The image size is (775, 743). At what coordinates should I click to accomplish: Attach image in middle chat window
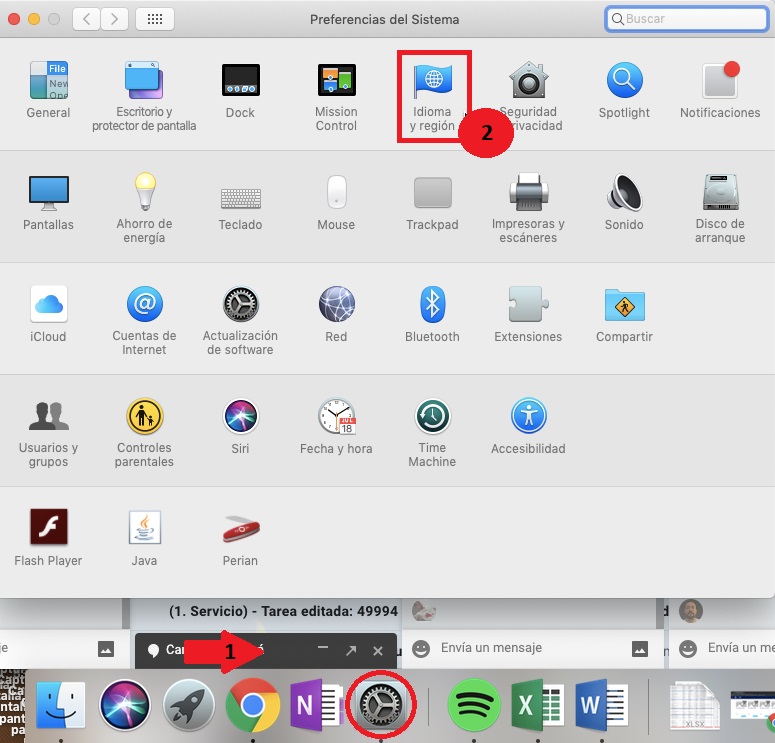640,649
